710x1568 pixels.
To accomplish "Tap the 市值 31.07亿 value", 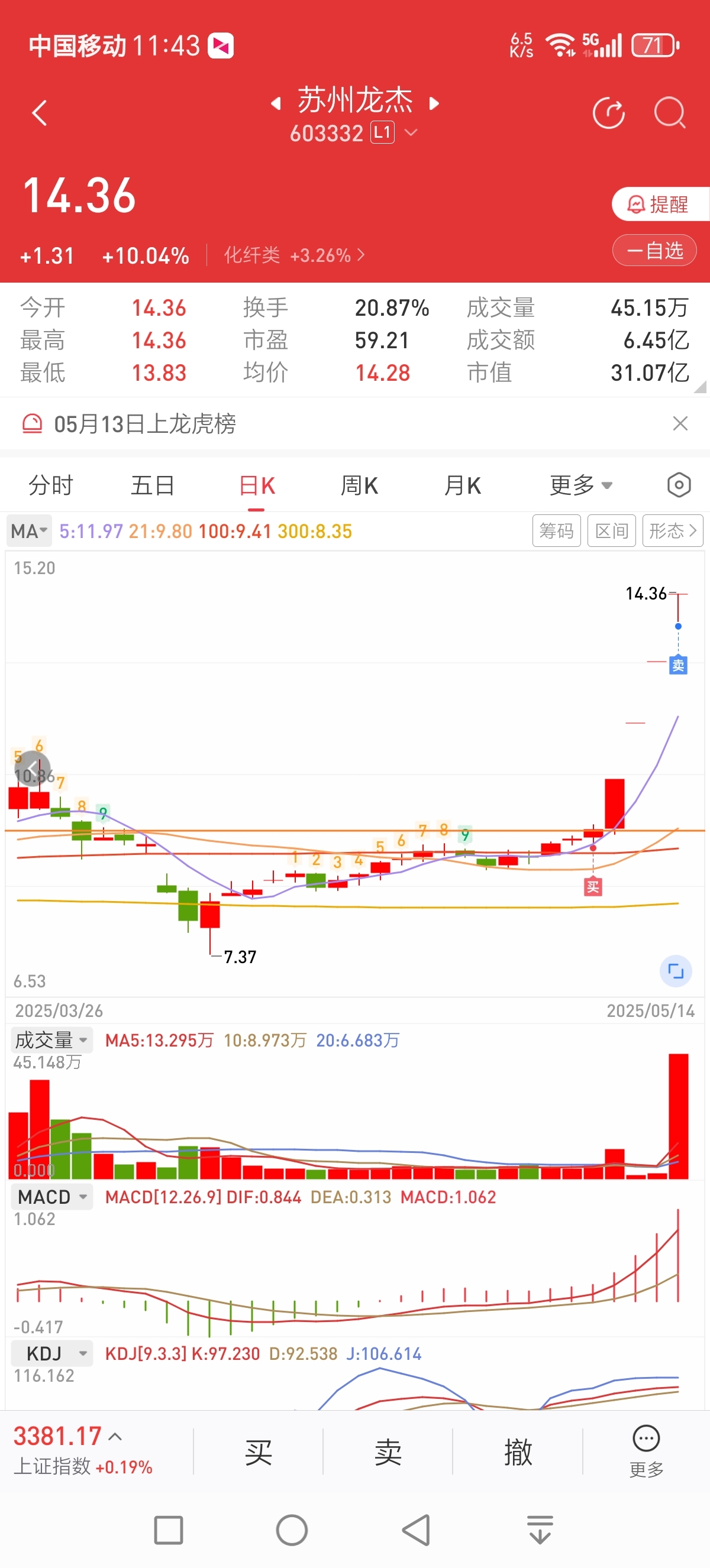I will click(650, 372).
